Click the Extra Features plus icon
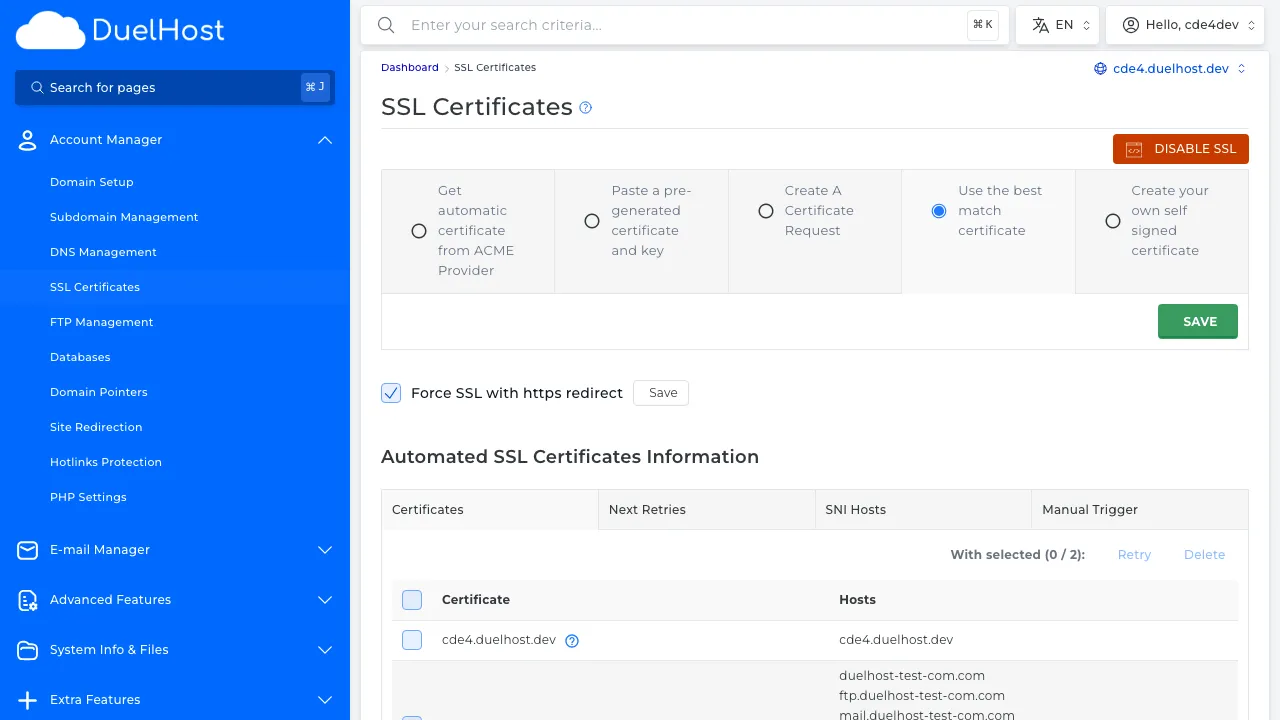The image size is (1280, 720). pyautogui.click(x=27, y=700)
